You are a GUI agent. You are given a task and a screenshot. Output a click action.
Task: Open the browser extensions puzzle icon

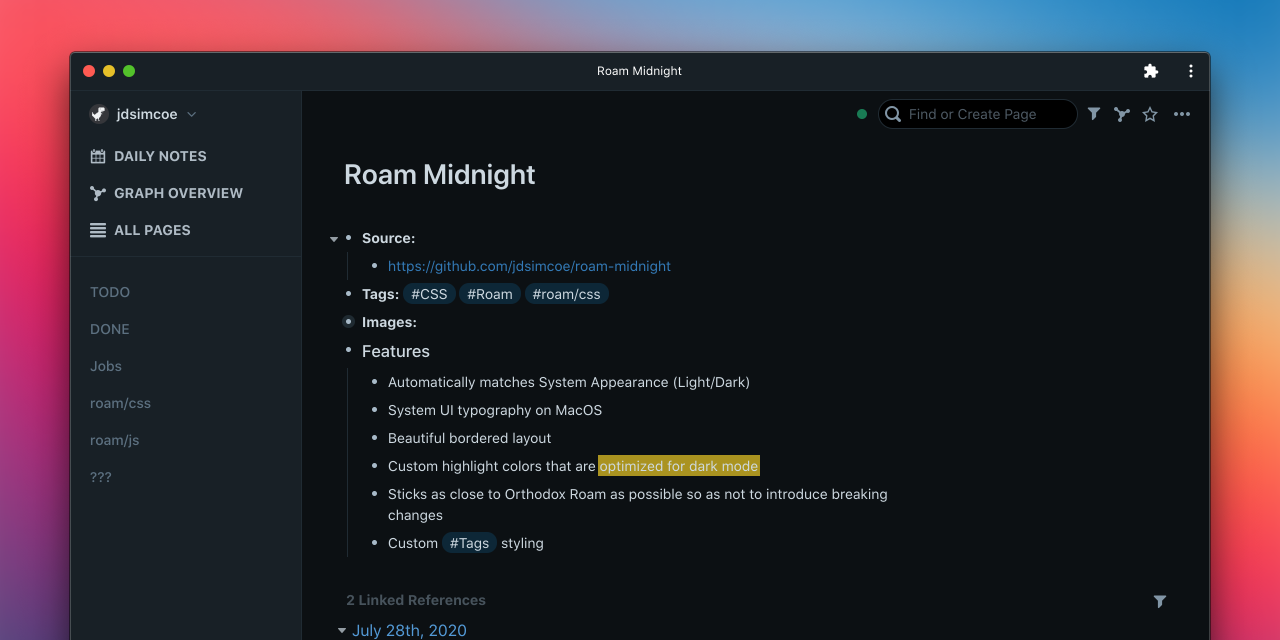pyautogui.click(x=1150, y=71)
